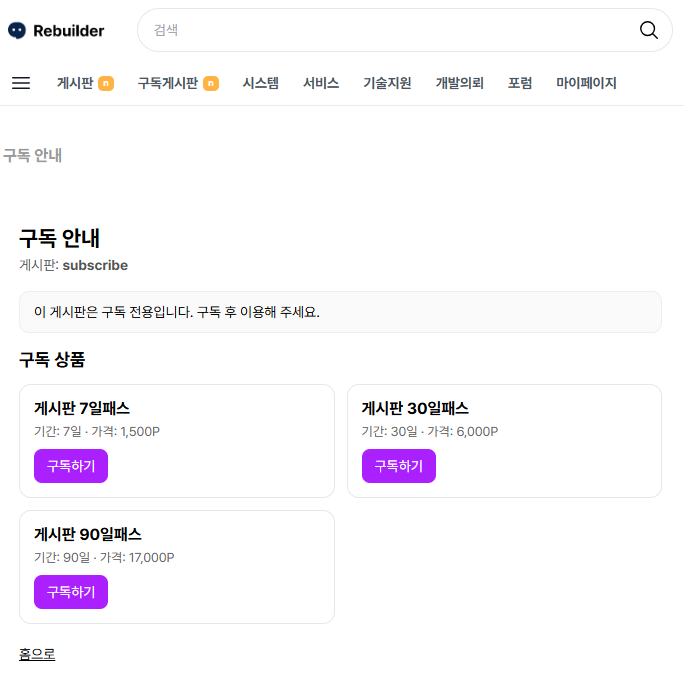Click the Rebuilder logo icon
This screenshot has width=684, height=676.
tap(17, 31)
